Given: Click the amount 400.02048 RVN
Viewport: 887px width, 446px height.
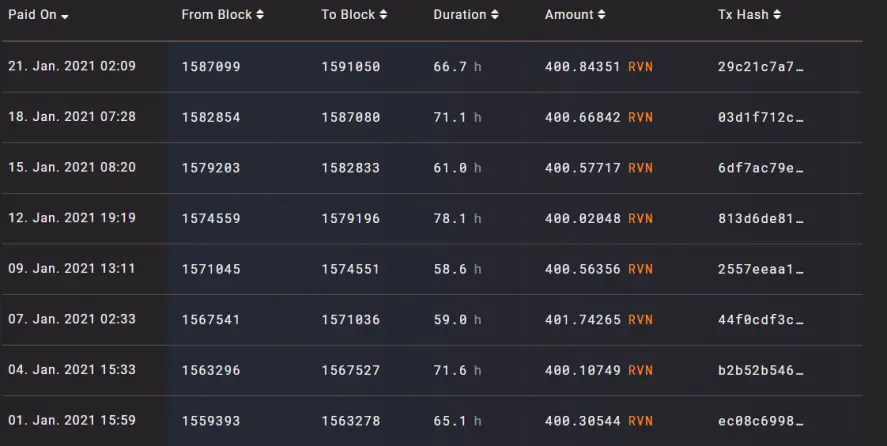Looking at the screenshot, I should 599,218.
